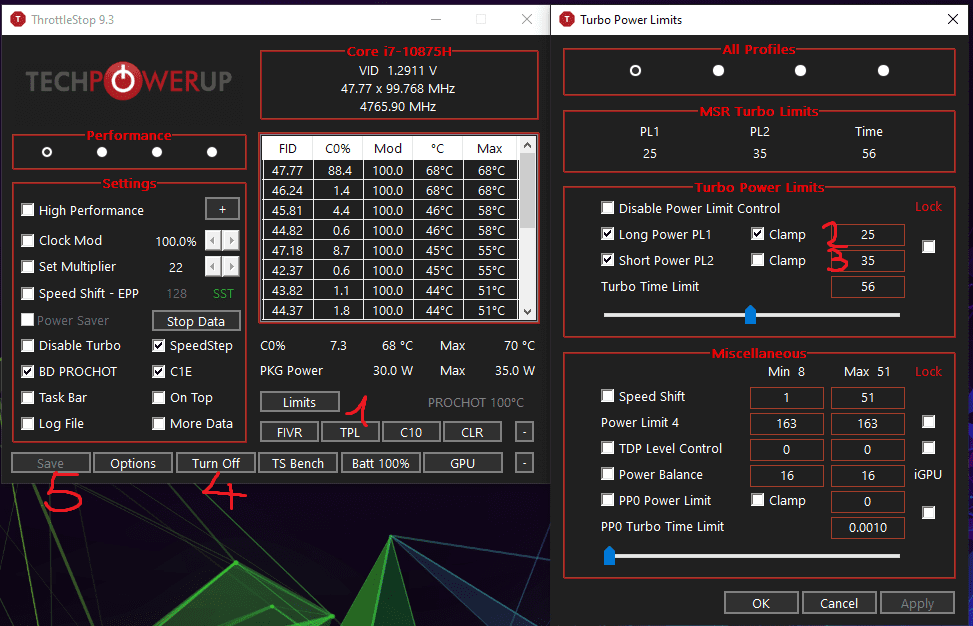Check Disable Power Limit Control
The height and width of the screenshot is (626, 973).
[608, 207]
